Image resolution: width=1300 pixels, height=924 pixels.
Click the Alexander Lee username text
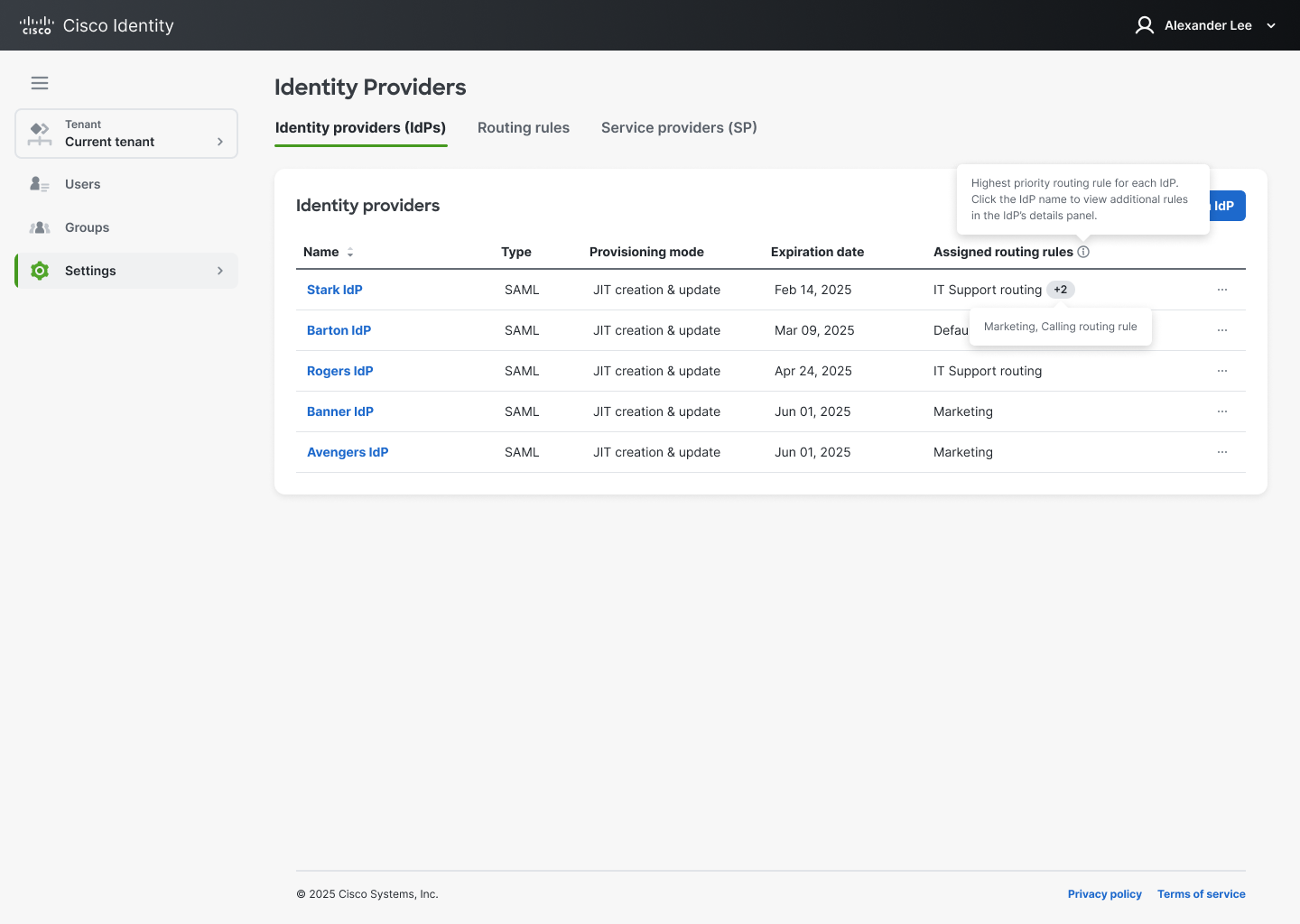(1208, 25)
